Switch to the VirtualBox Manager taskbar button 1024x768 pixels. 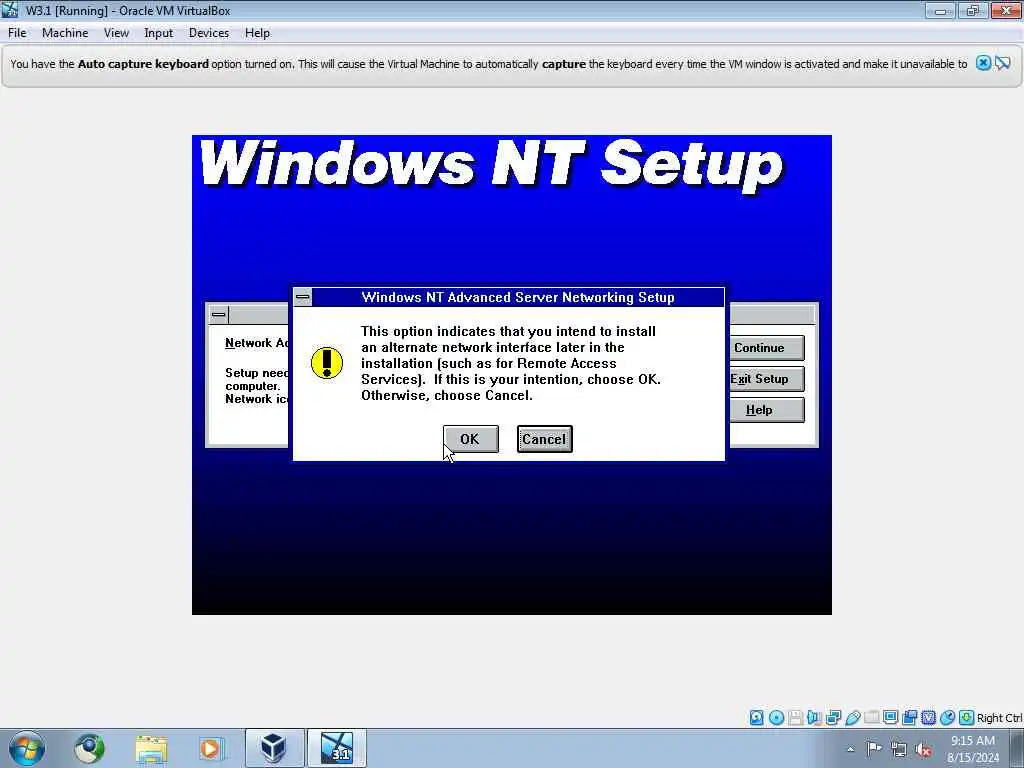click(x=274, y=748)
